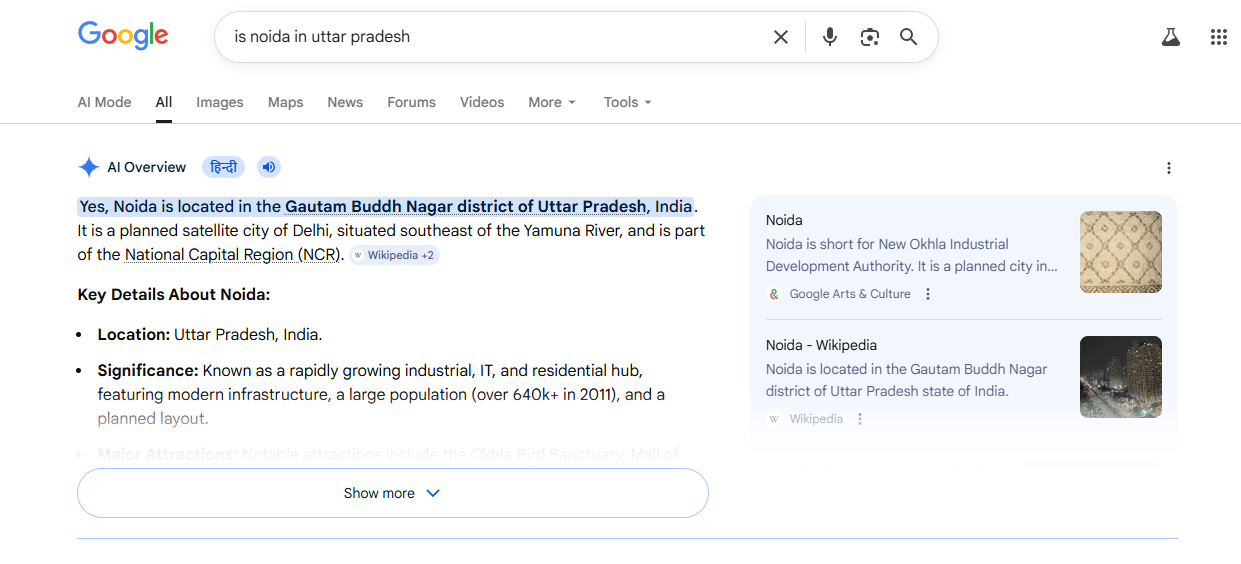Open the Google apps grid
This screenshot has height=564, width=1241.
point(1218,37)
